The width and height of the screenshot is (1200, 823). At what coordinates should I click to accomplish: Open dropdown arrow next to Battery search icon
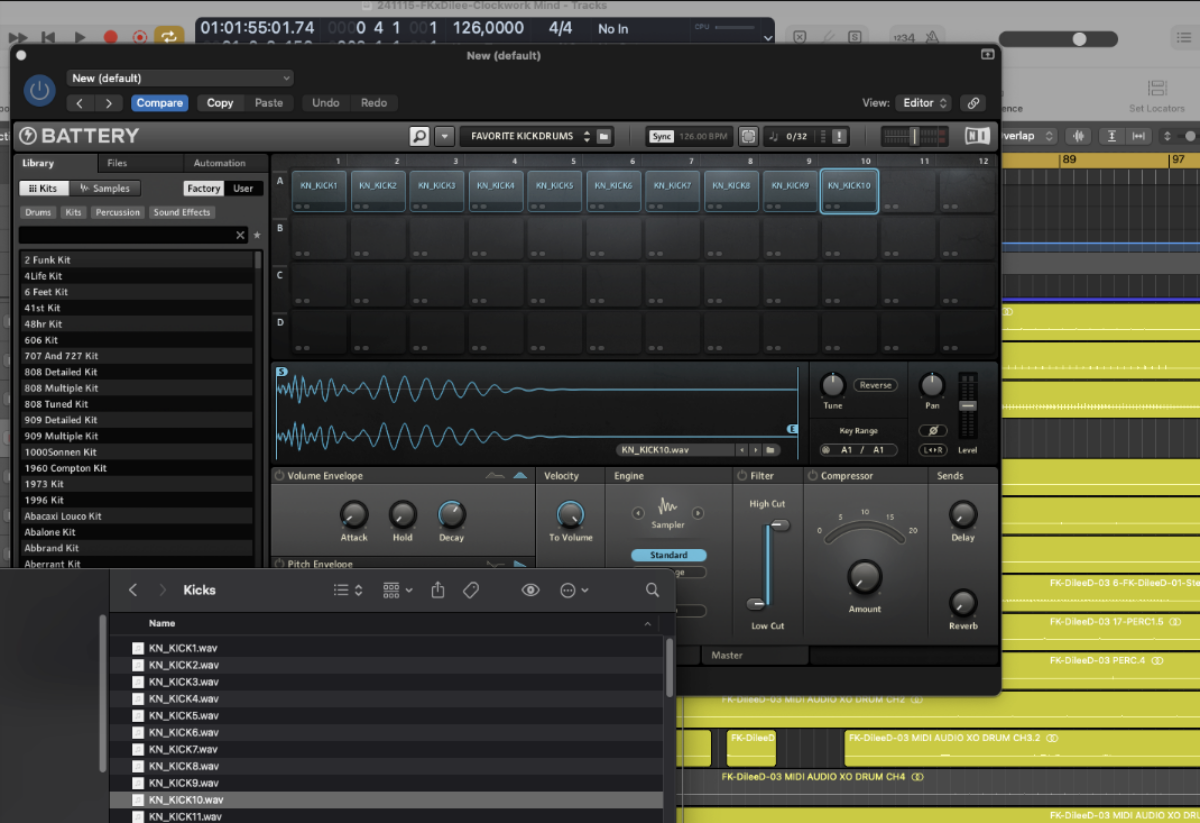[445, 136]
